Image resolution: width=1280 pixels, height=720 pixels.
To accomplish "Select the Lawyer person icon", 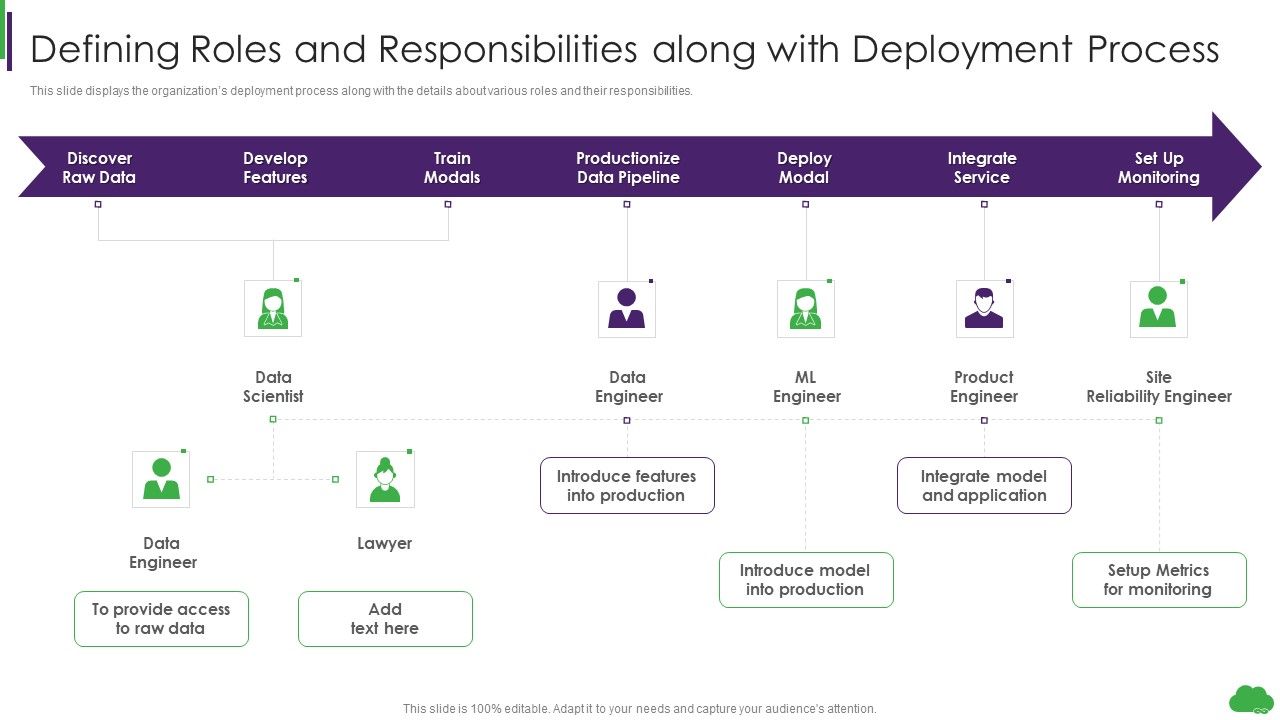I will [385, 477].
